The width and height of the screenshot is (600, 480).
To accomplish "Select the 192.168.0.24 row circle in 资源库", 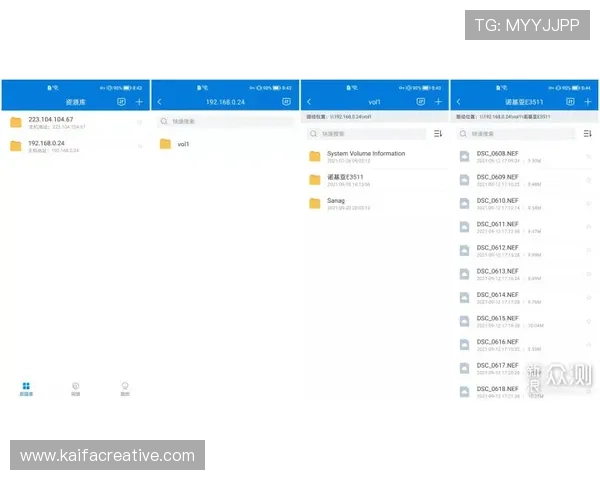I will (x=140, y=146).
